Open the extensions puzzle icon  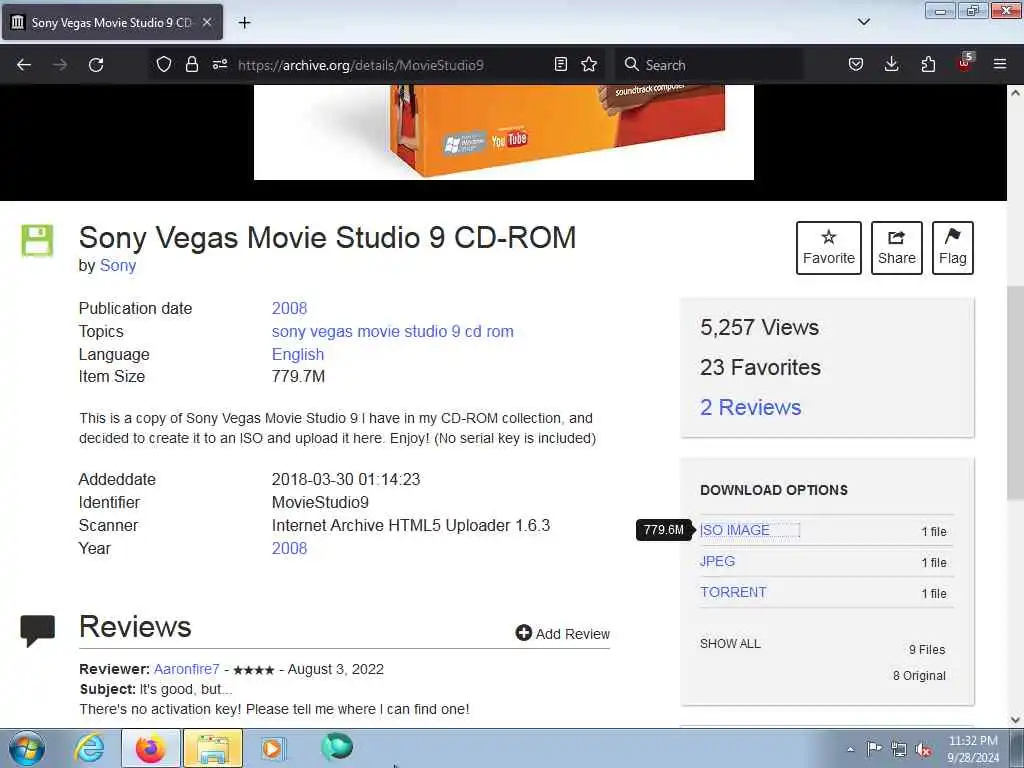coord(928,64)
